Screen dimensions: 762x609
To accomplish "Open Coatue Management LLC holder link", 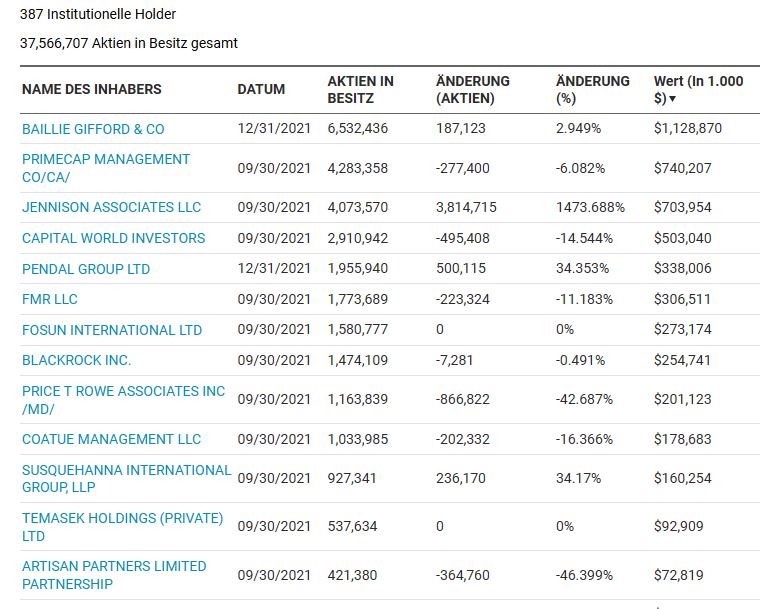I will [111, 439].
